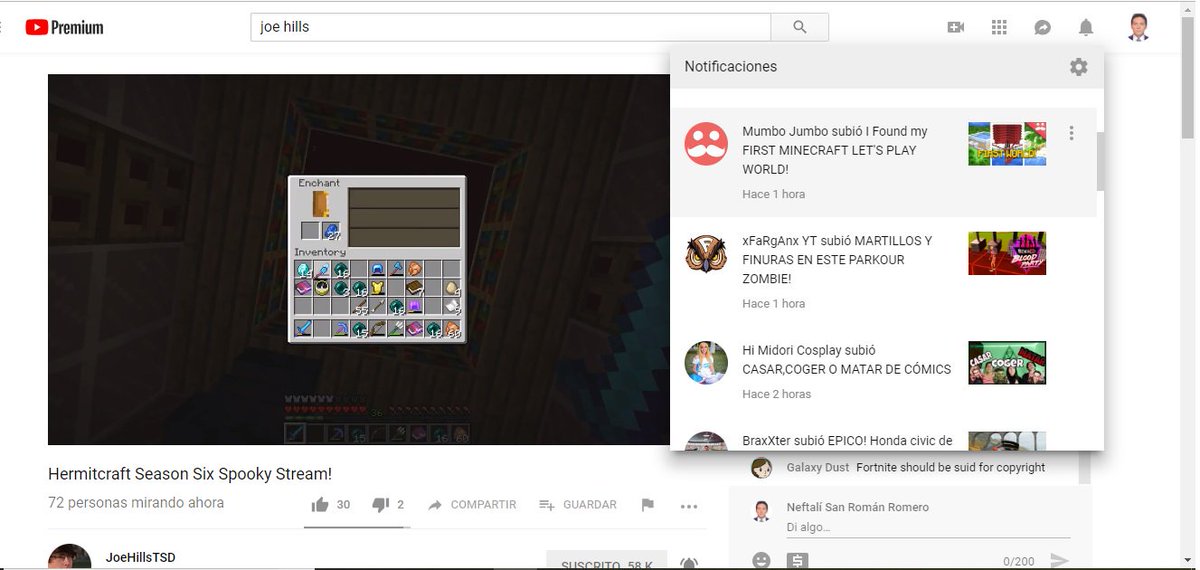Click Galaxy Dust chat avatar
Screen dimensions: 1200x570
tap(761, 468)
